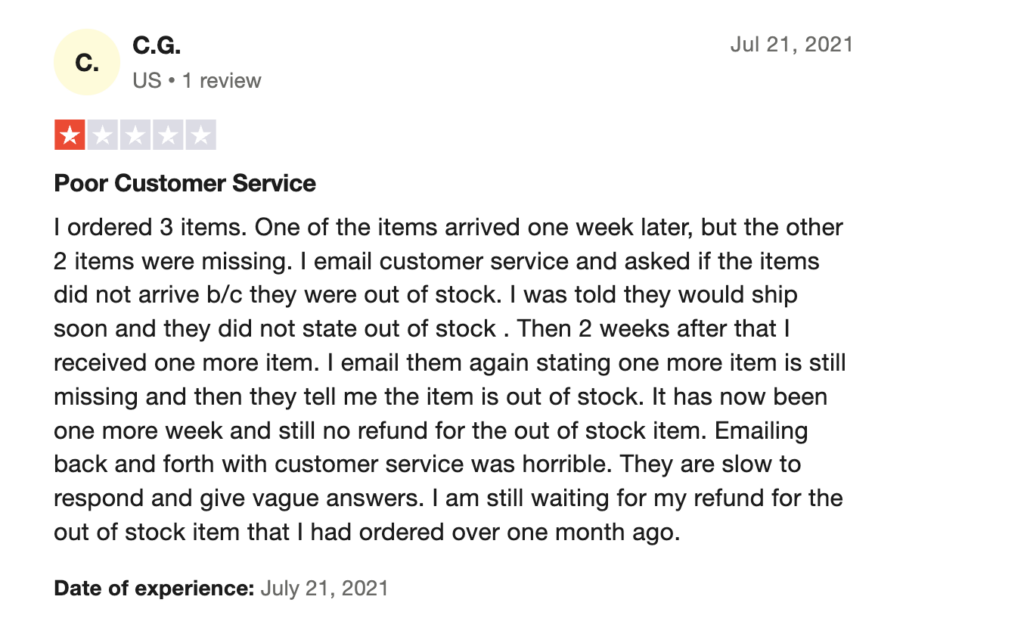
Task: Click the line about no refund yet
Action: tap(430, 430)
